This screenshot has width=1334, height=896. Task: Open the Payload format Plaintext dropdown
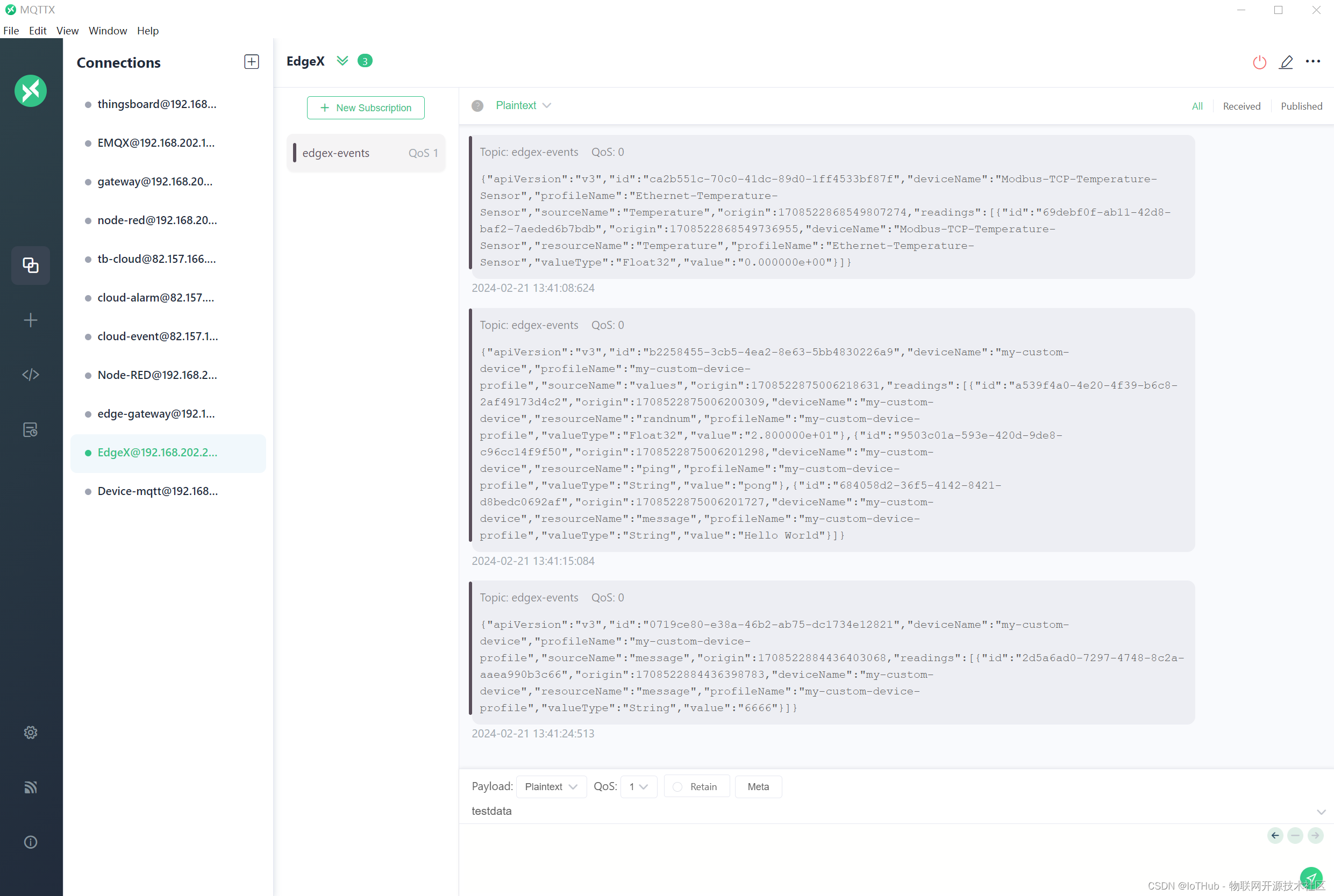pos(551,786)
